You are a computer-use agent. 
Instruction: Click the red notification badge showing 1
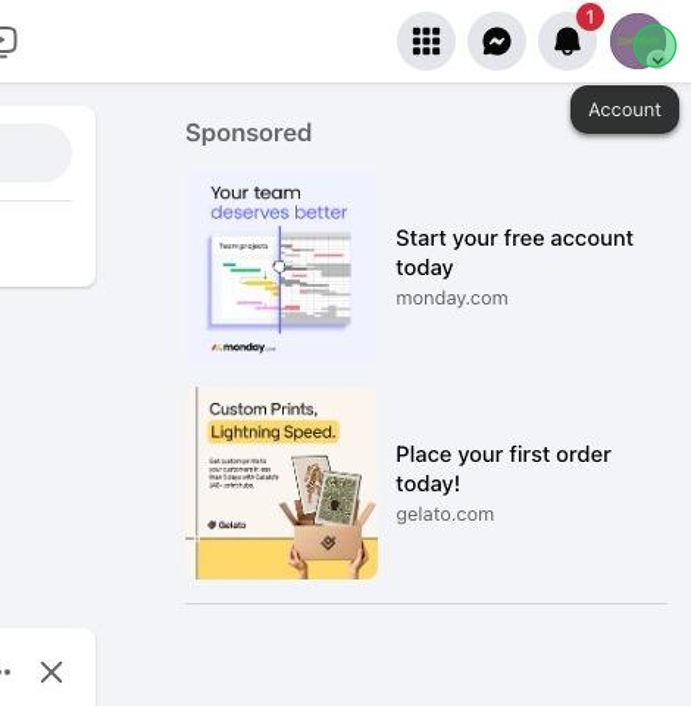click(x=590, y=17)
